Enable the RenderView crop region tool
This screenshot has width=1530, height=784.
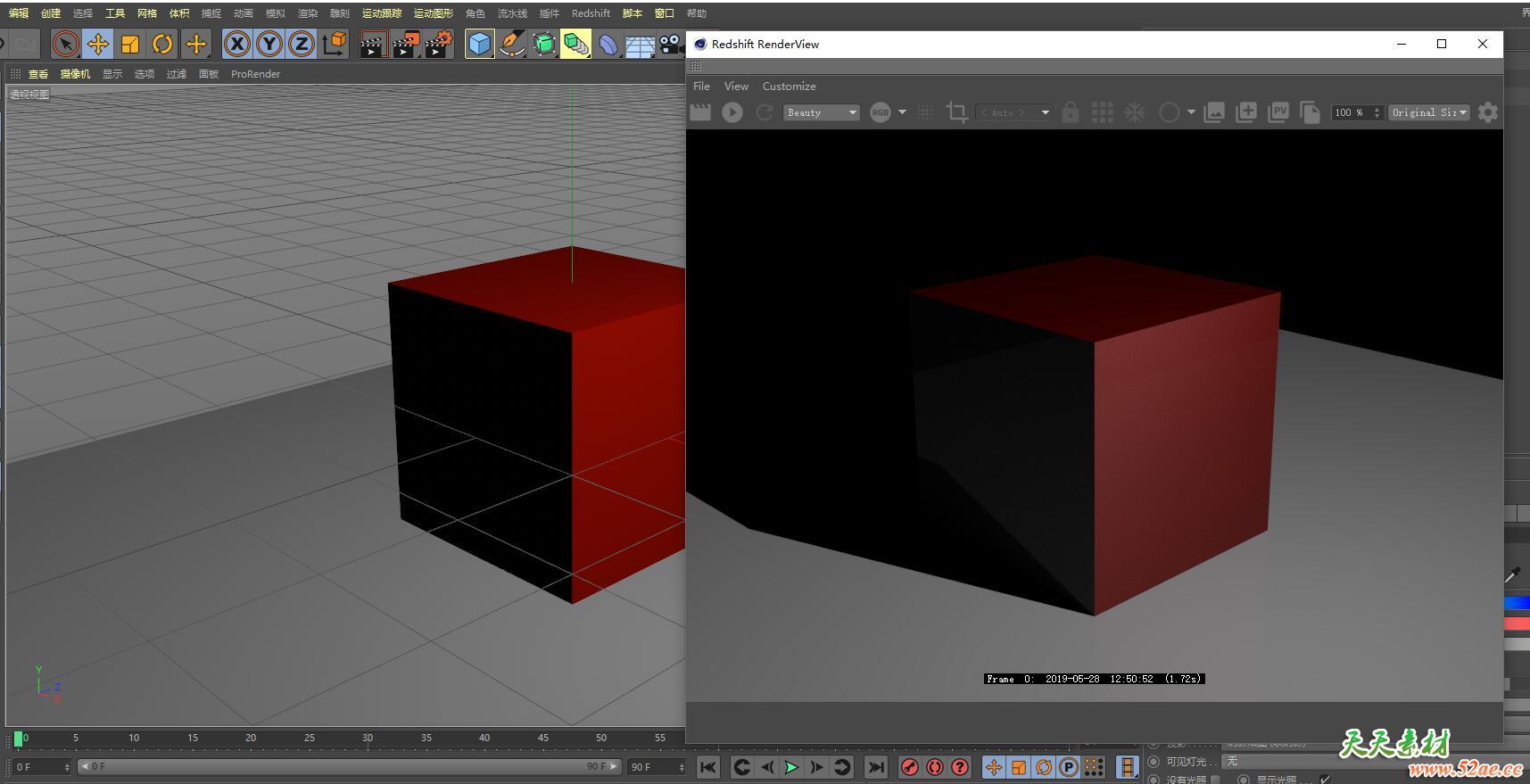pos(956,112)
